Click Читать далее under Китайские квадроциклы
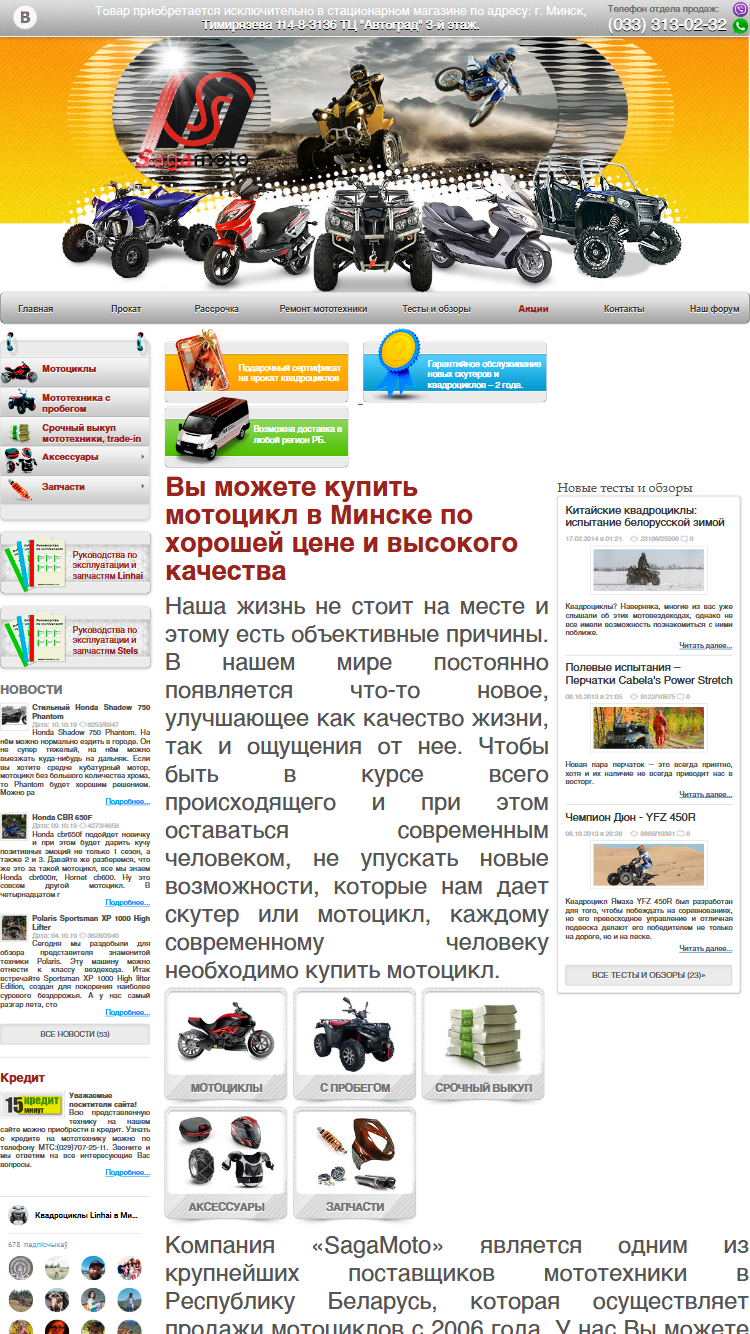The width and height of the screenshot is (750, 1334). click(x=706, y=646)
